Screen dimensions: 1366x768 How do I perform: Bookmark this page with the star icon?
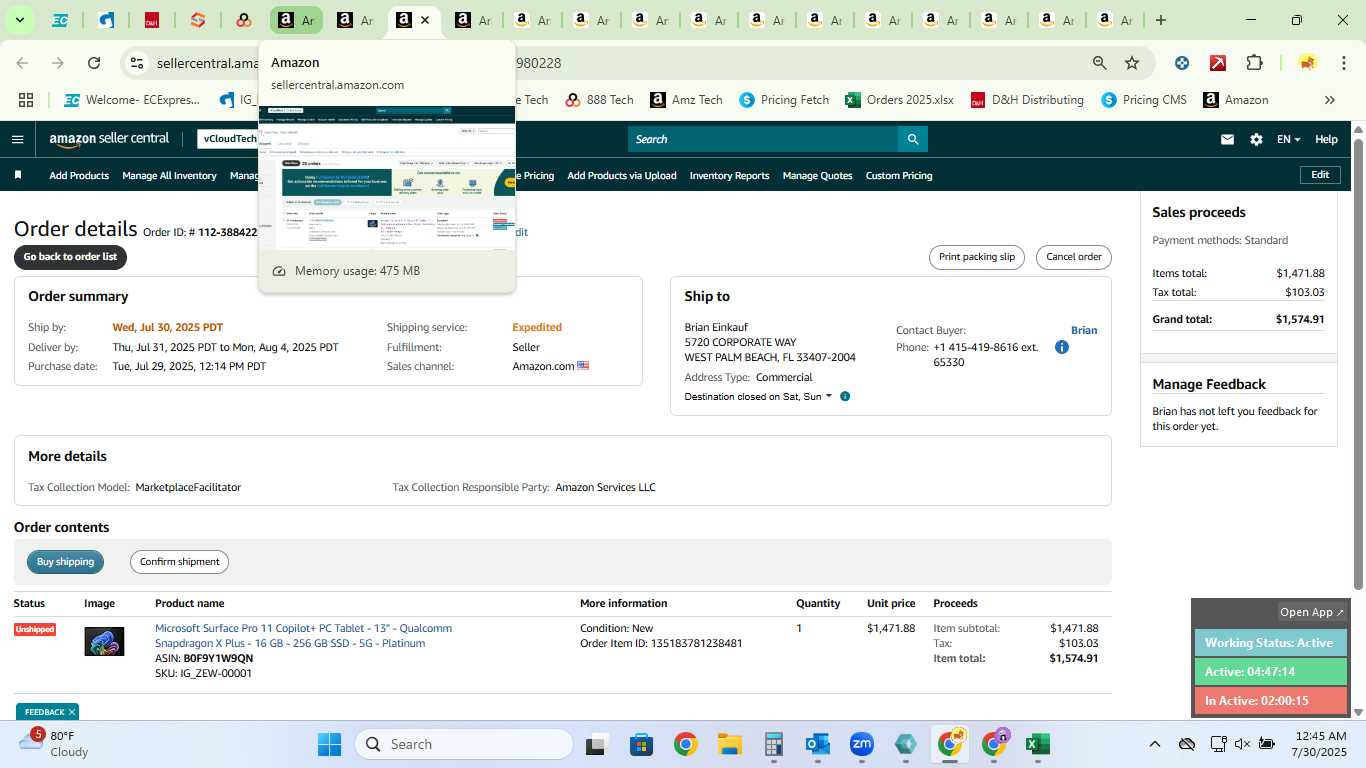[x=1132, y=63]
